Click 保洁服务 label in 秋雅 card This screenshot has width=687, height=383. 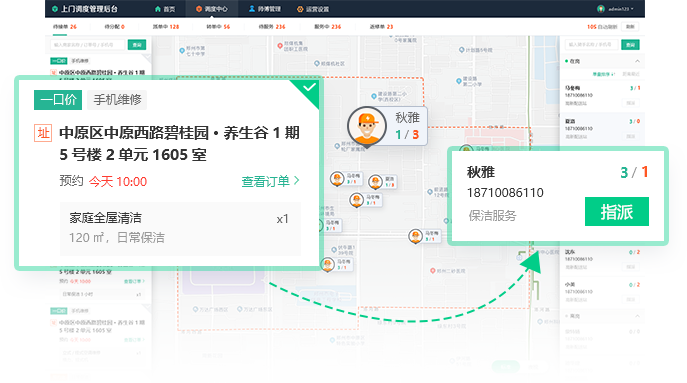(x=492, y=216)
